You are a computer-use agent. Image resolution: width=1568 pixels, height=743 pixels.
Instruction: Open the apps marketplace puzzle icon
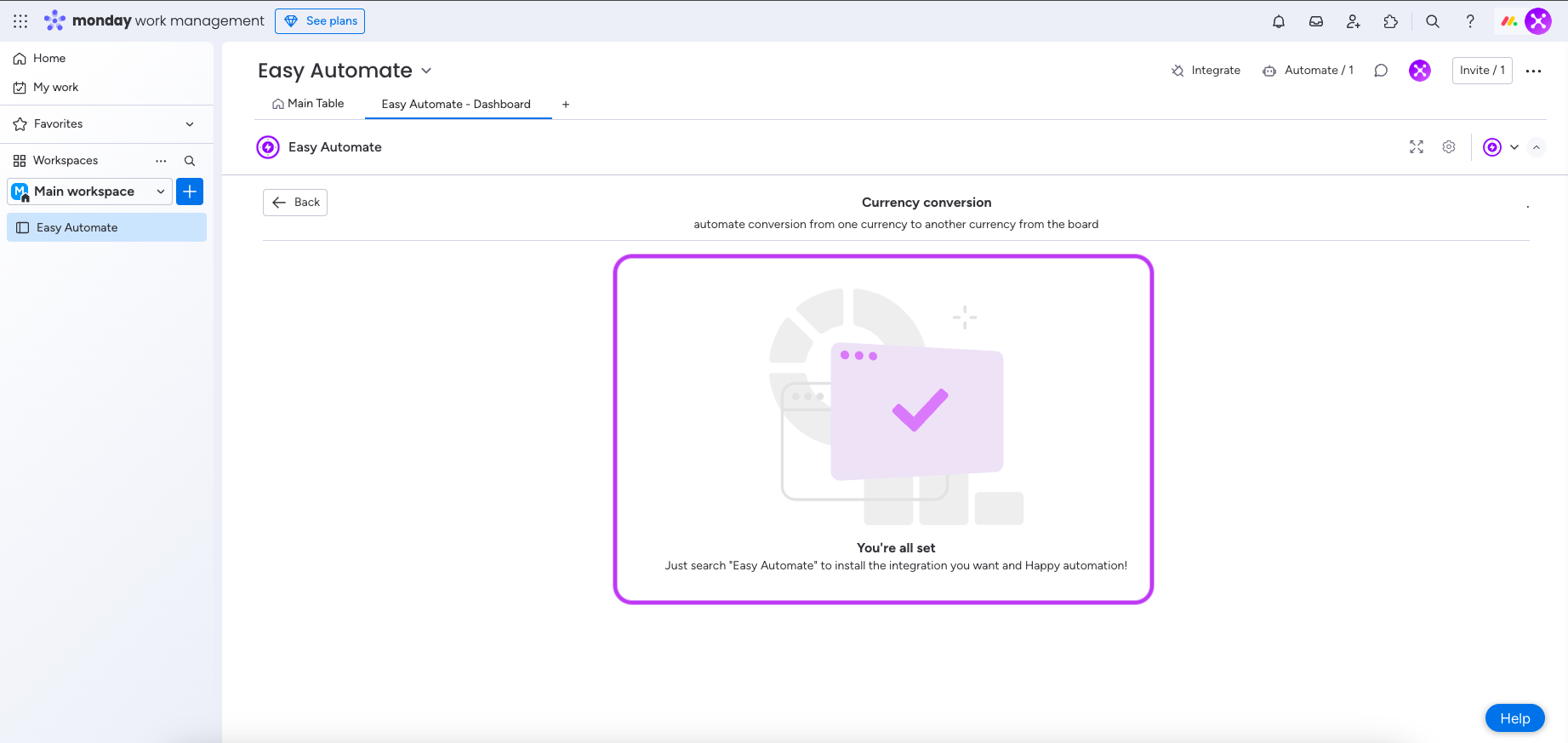click(x=1390, y=21)
